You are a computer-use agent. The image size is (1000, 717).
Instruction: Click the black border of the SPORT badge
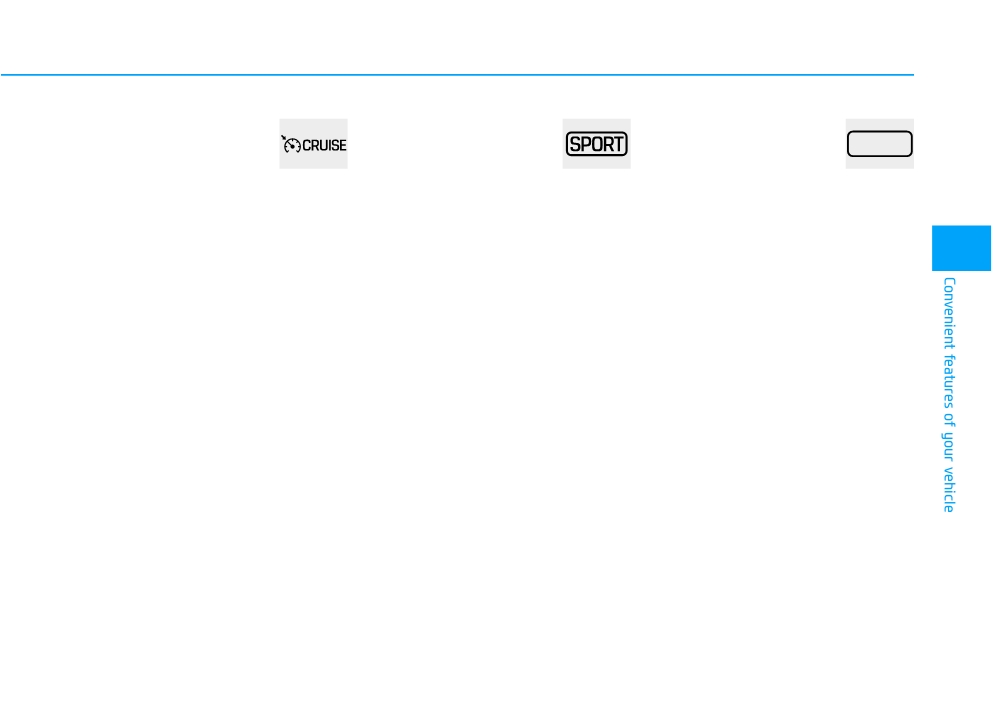tap(596, 133)
